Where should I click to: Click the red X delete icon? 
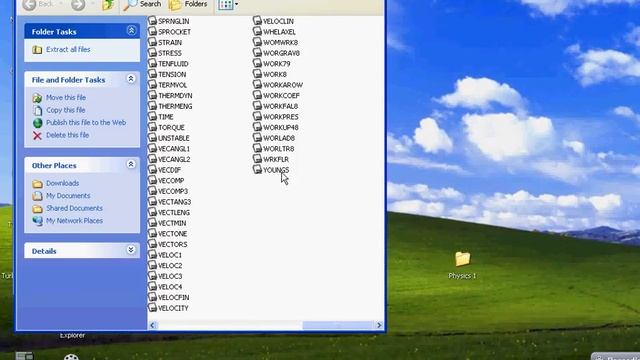click(x=37, y=136)
